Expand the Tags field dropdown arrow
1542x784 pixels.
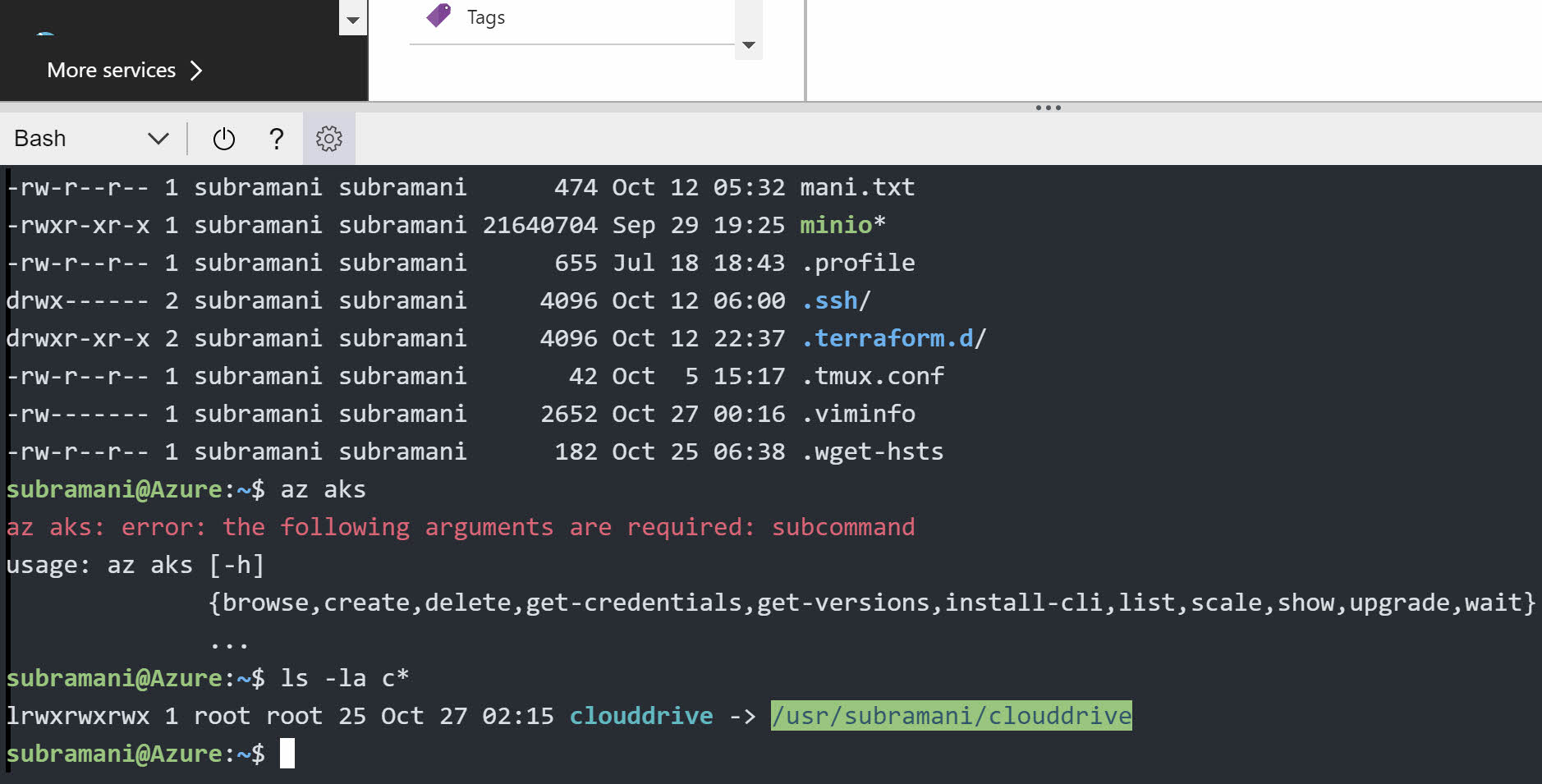click(748, 45)
